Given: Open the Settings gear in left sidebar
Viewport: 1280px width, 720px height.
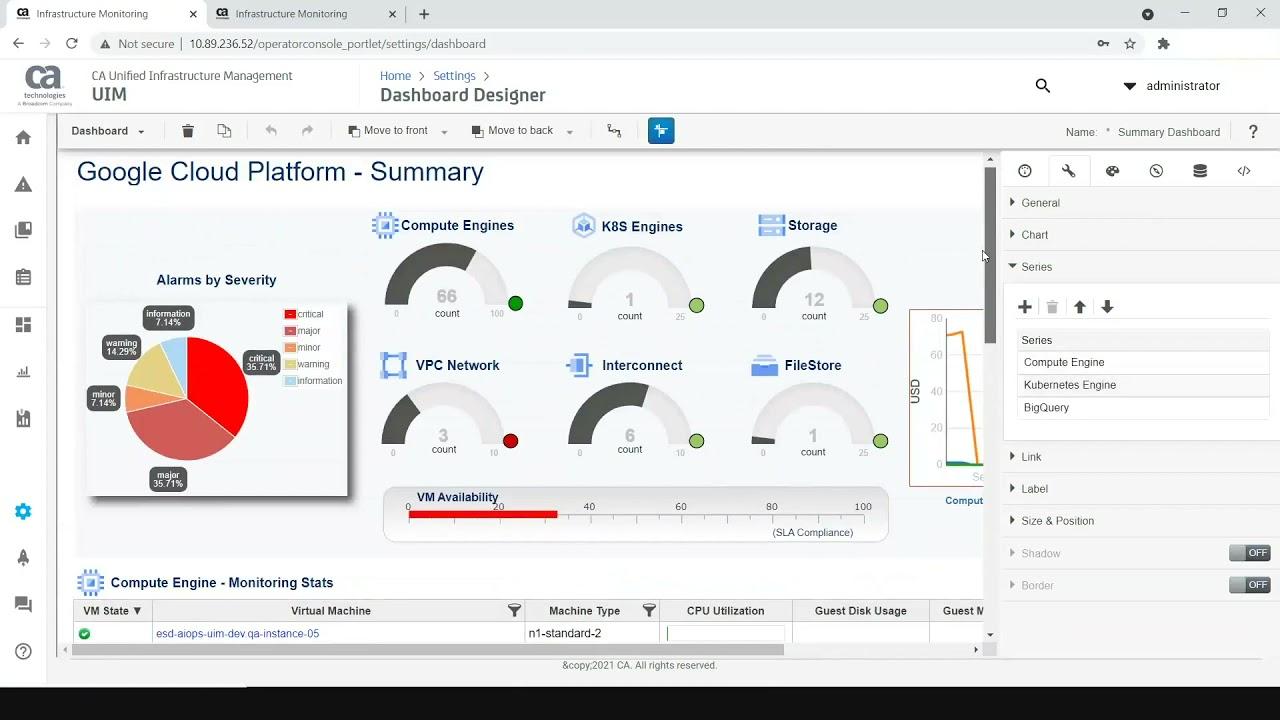Looking at the screenshot, I should (x=23, y=511).
